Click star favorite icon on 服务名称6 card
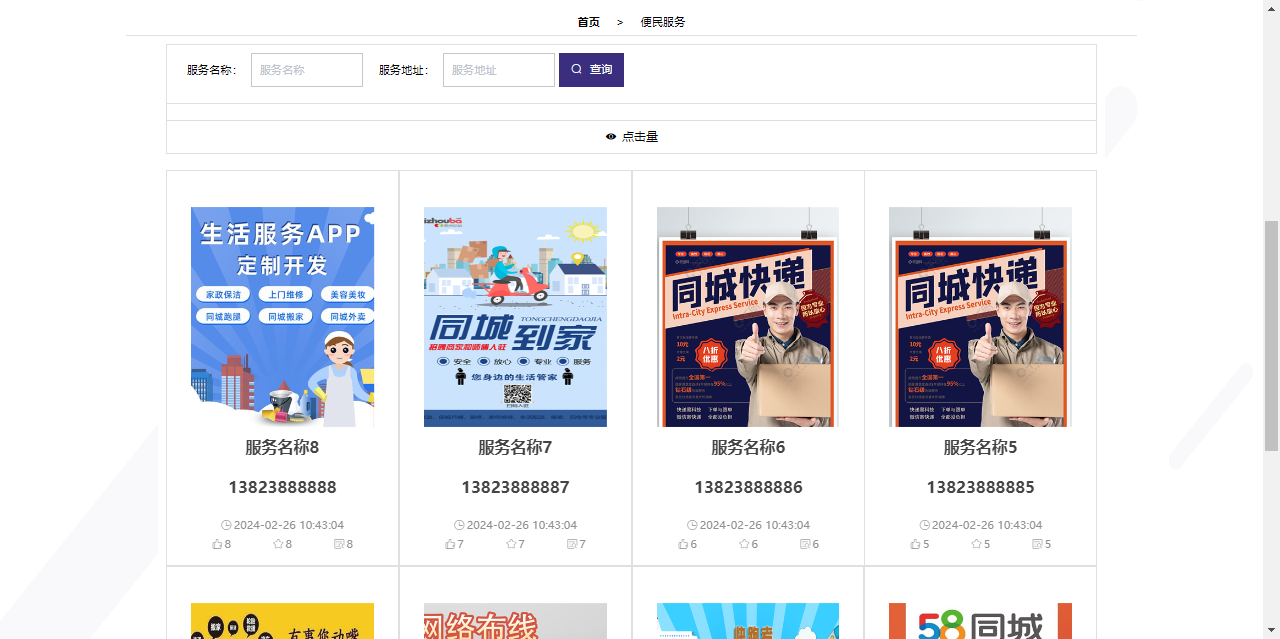The image size is (1280, 639). pos(744,544)
